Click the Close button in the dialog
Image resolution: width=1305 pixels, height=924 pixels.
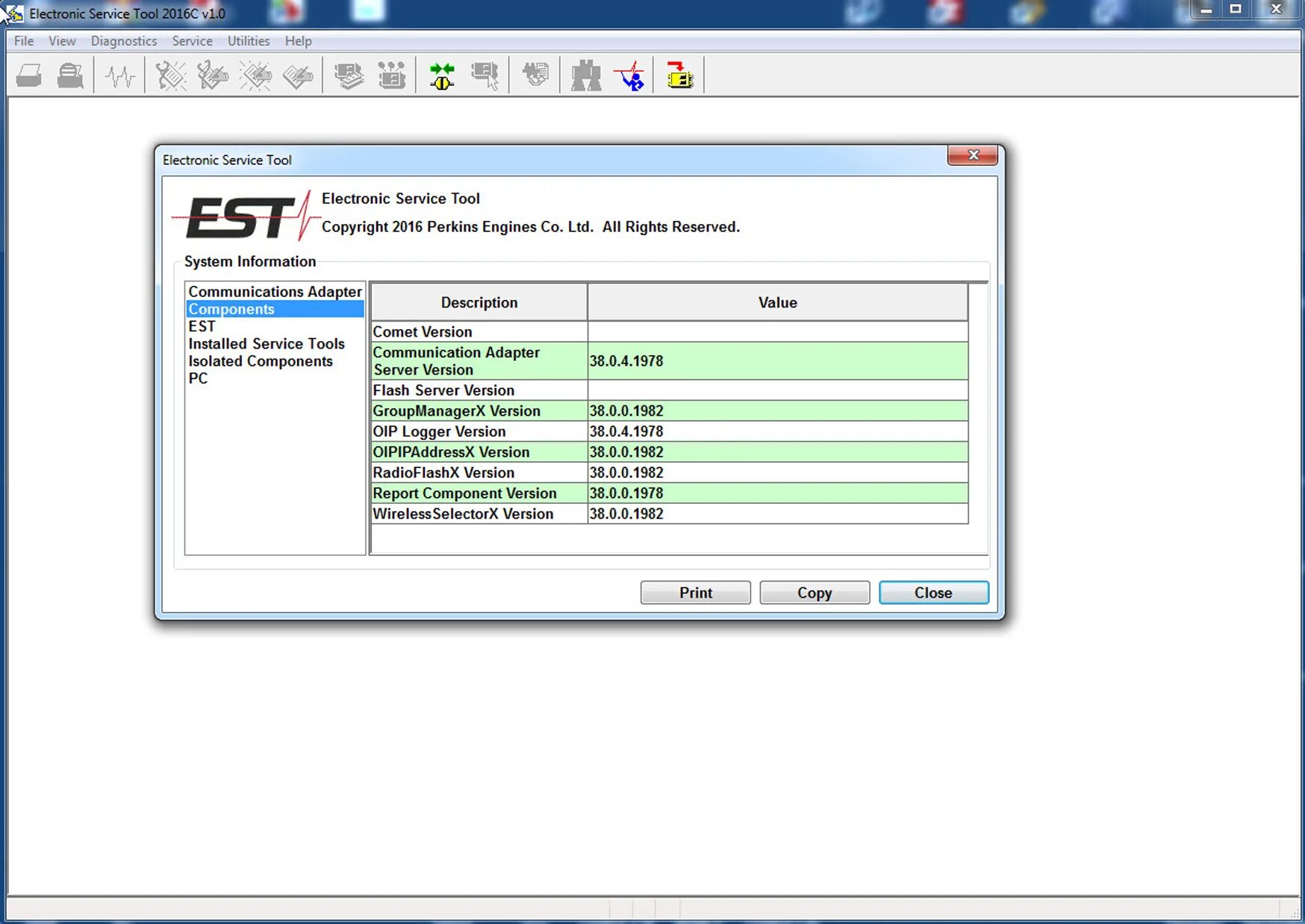click(x=934, y=593)
